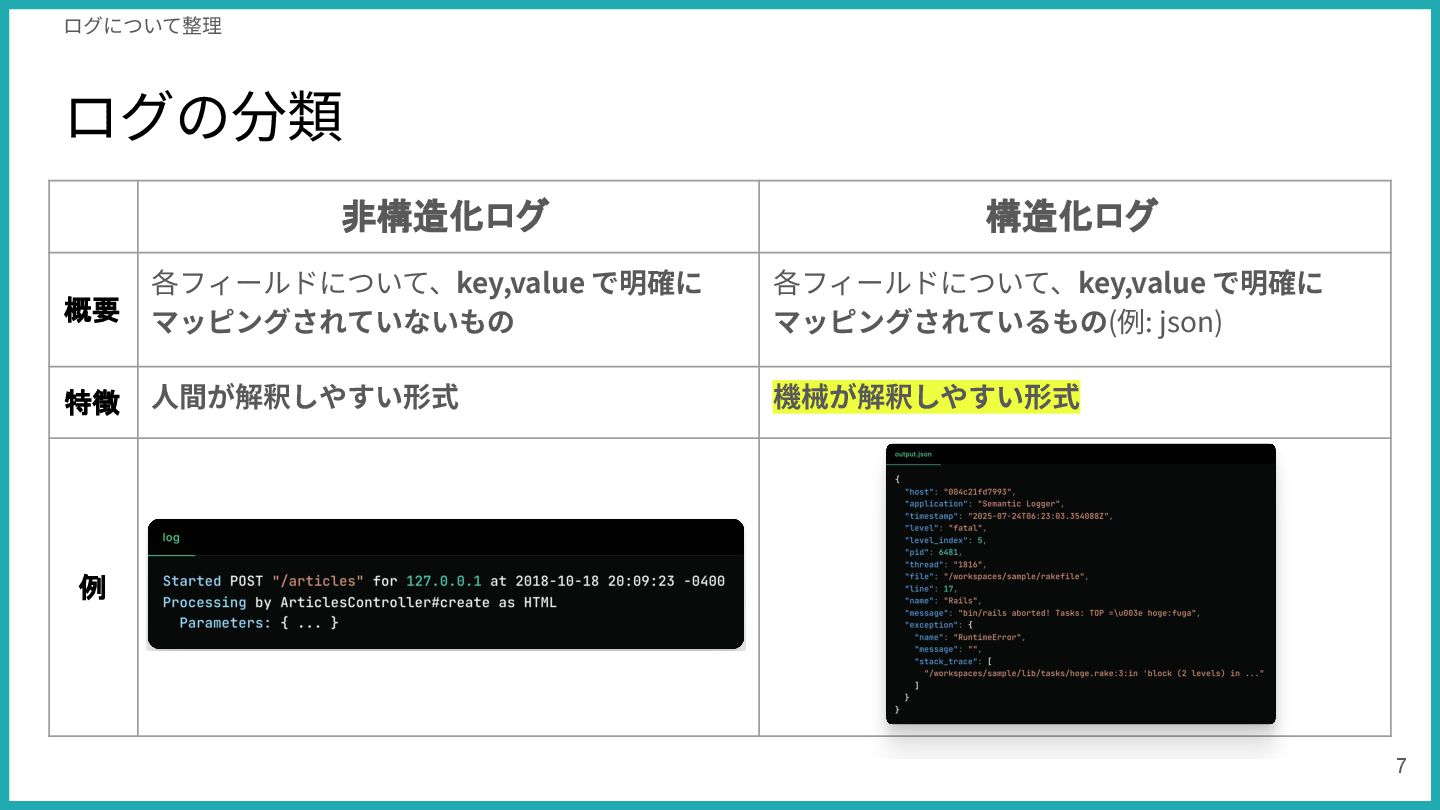Viewport: 1440px width, 810px height.
Task: Click the Parameters: { ... } line
Action: coord(259,623)
